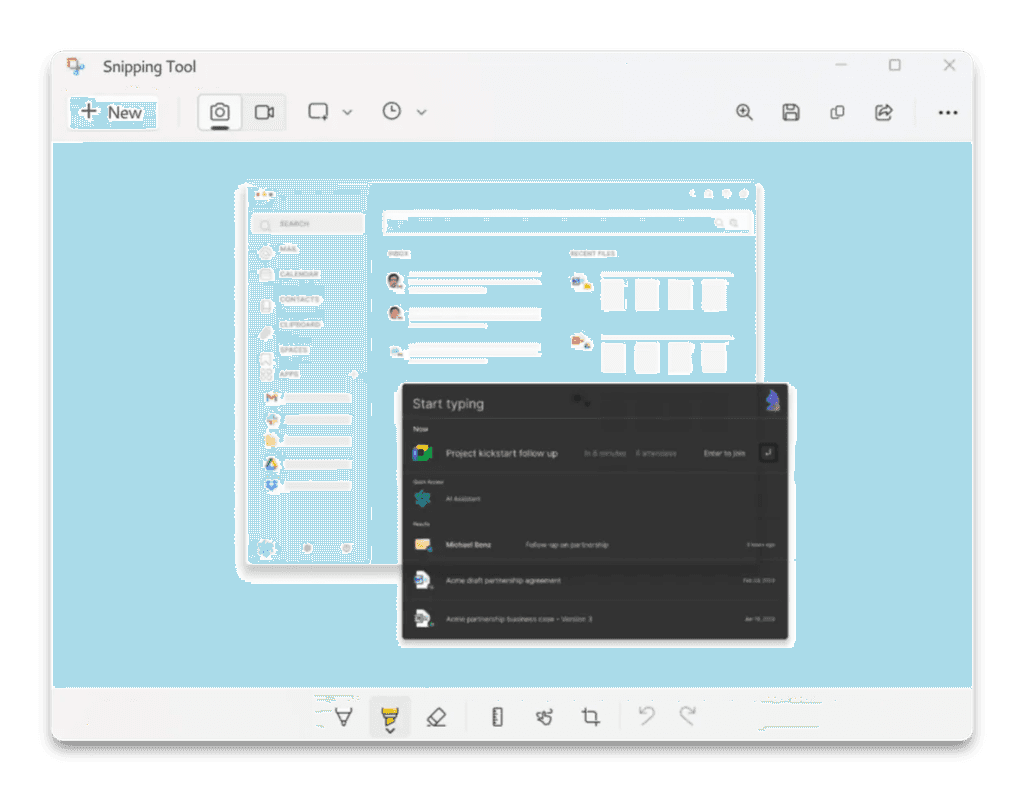Screen dimensions: 1024x792
Task: Open the delay timer dropdown
Action: 421,112
